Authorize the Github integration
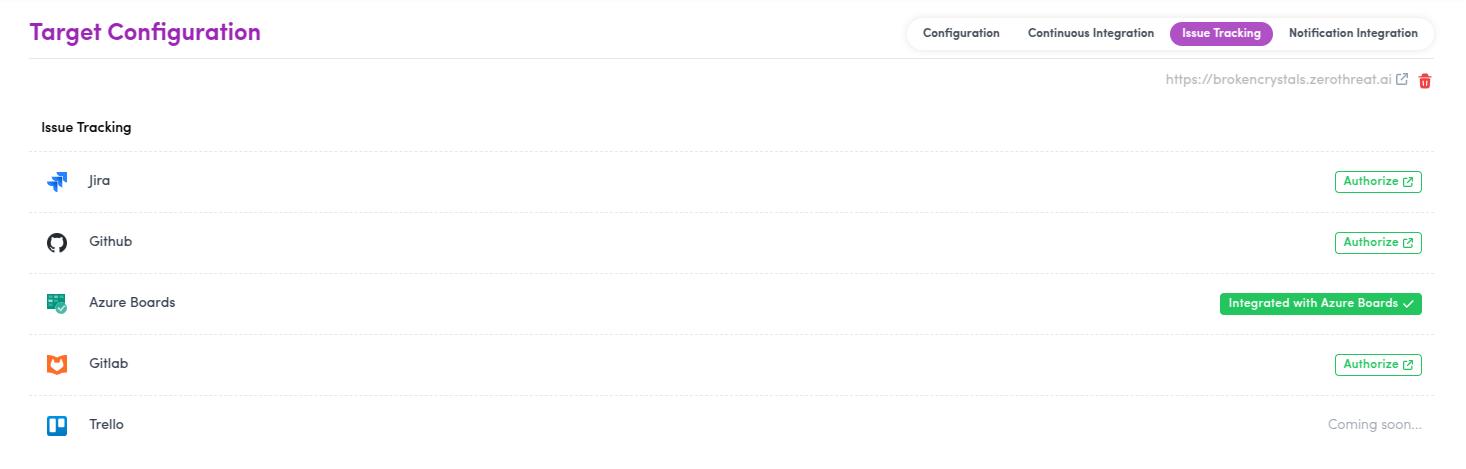Image resolution: width=1466 pixels, height=469 pixels. pos(1378,243)
